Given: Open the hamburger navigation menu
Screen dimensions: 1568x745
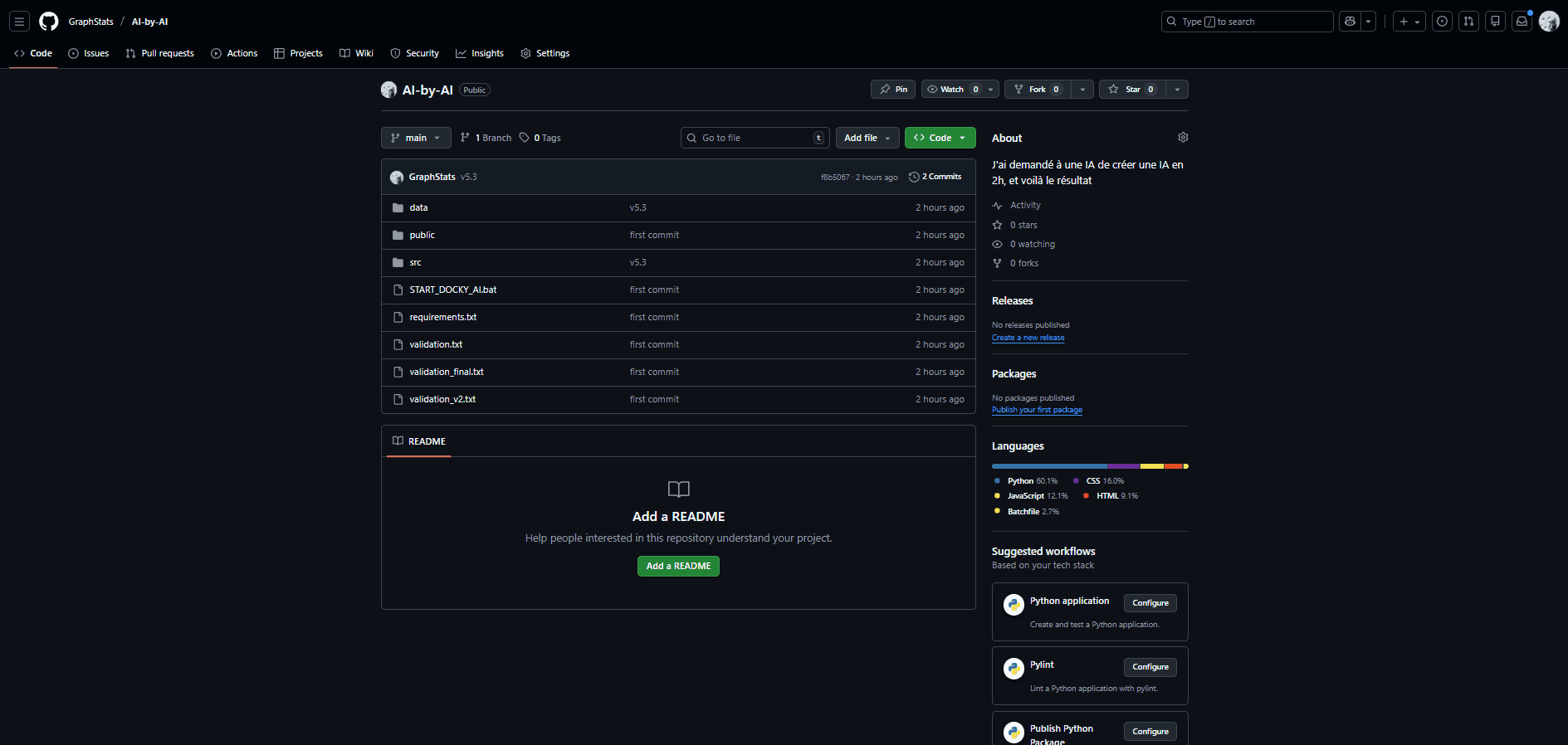Looking at the screenshot, I should click(x=19, y=22).
